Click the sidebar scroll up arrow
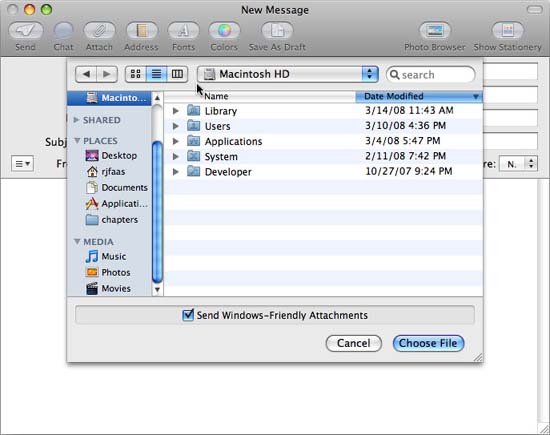 click(157, 98)
